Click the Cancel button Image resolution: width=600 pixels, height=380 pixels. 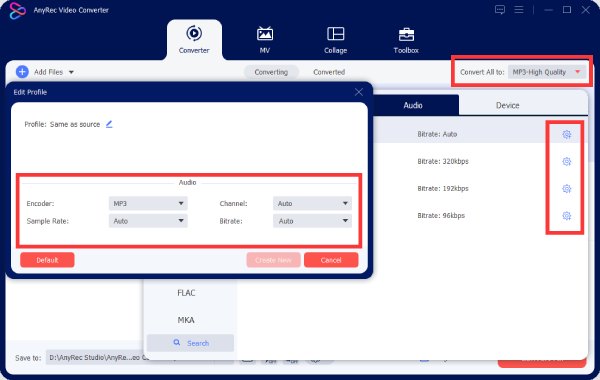tap(331, 260)
